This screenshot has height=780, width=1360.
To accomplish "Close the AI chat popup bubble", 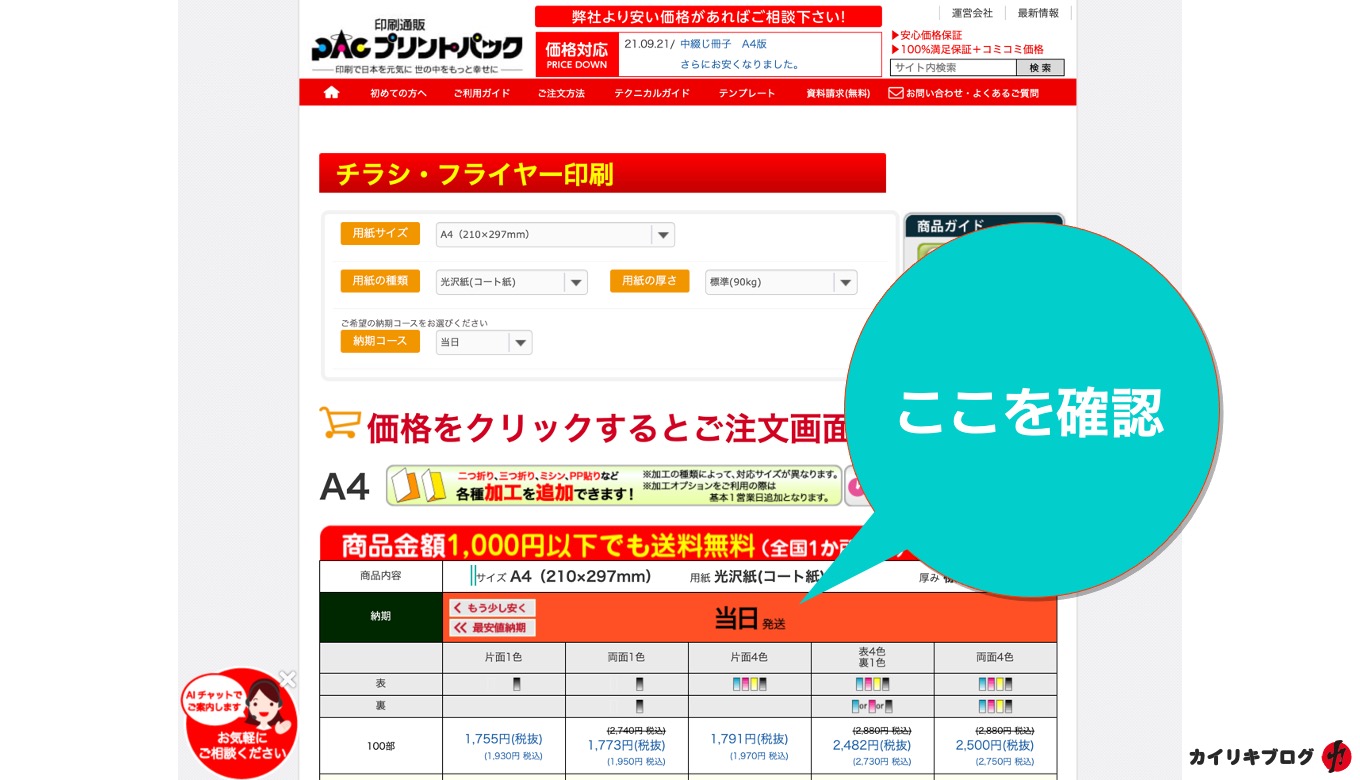I will tap(287, 680).
